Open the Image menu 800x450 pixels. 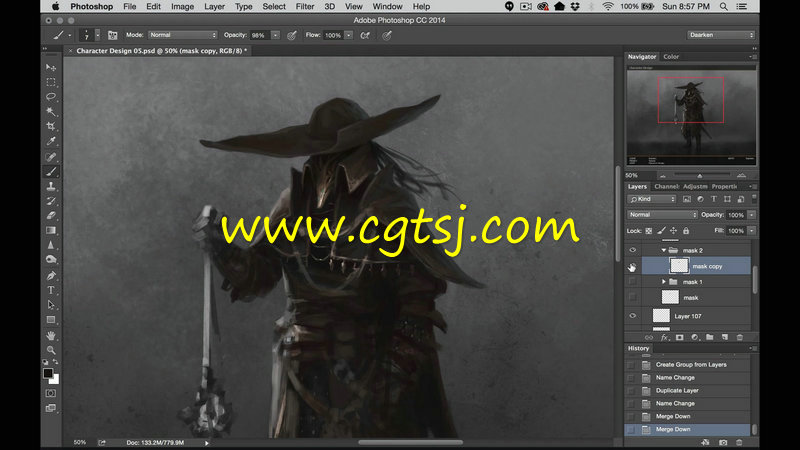(x=182, y=7)
